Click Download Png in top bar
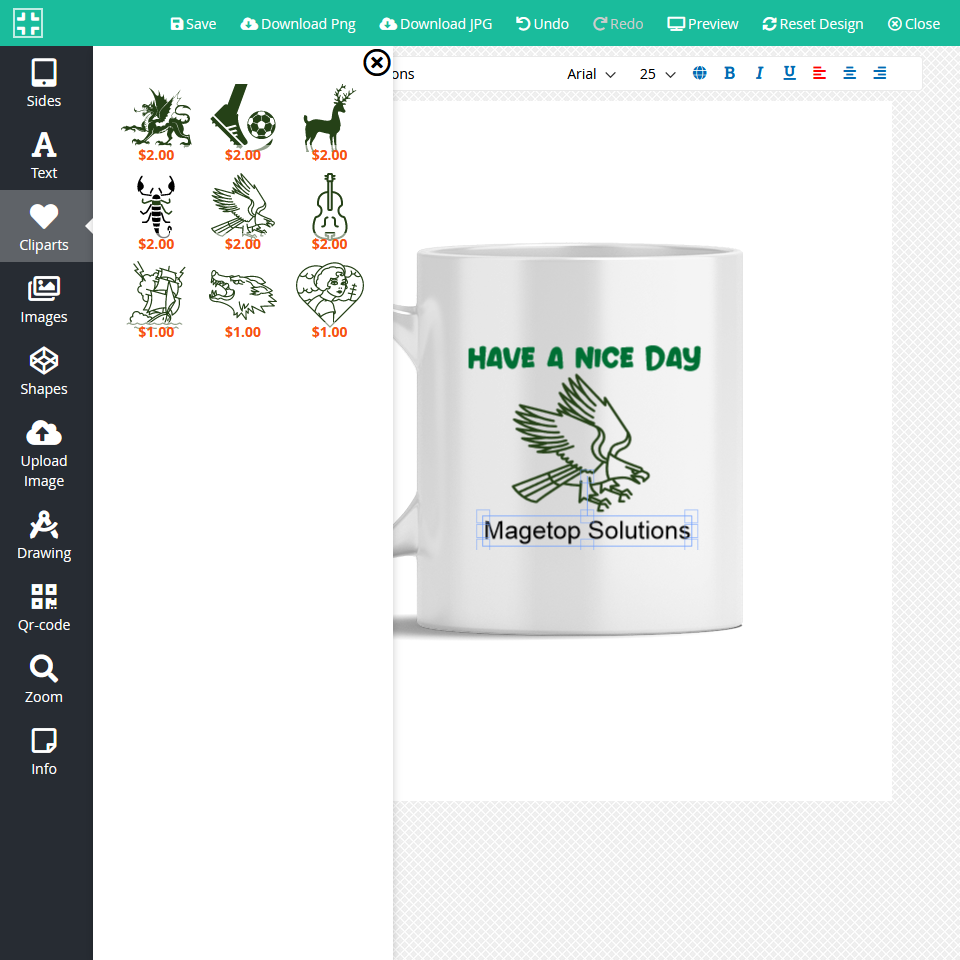 pos(298,23)
